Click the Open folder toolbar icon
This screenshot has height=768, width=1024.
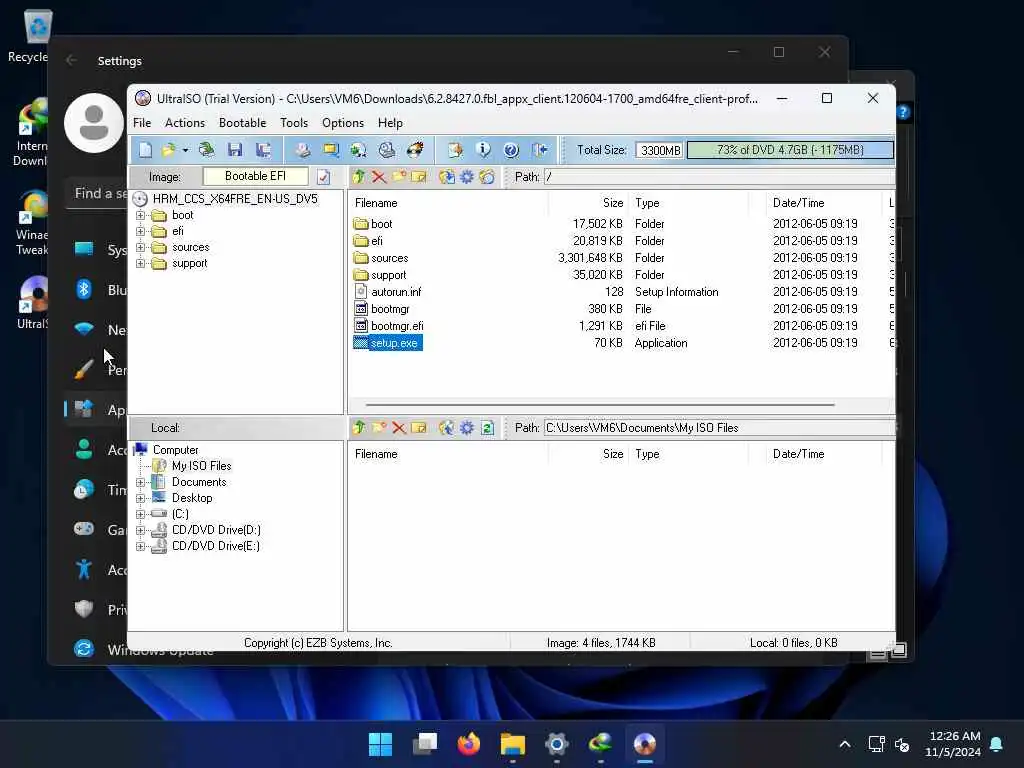point(168,150)
